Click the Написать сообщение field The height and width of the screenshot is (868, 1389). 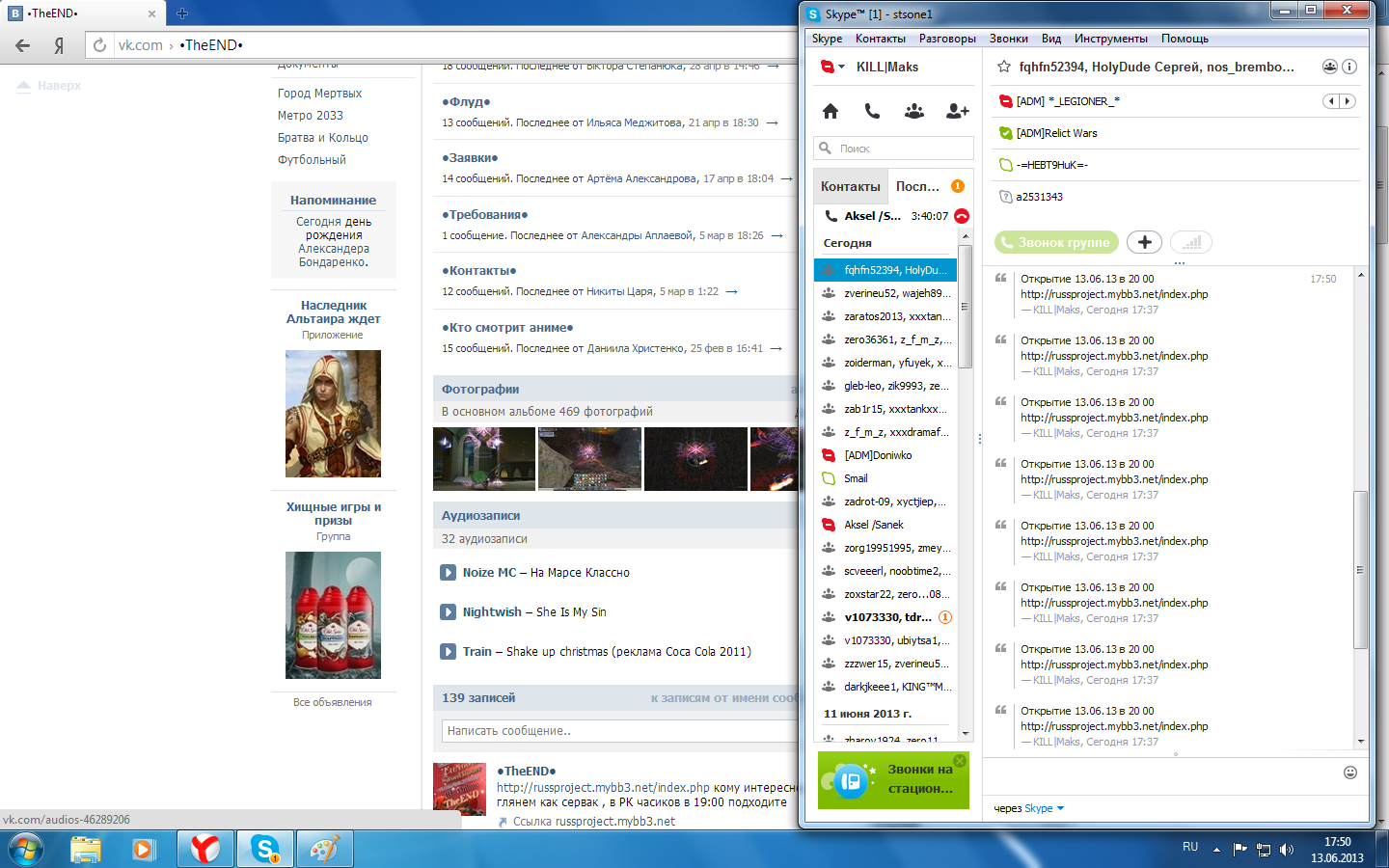pyautogui.click(x=620, y=731)
